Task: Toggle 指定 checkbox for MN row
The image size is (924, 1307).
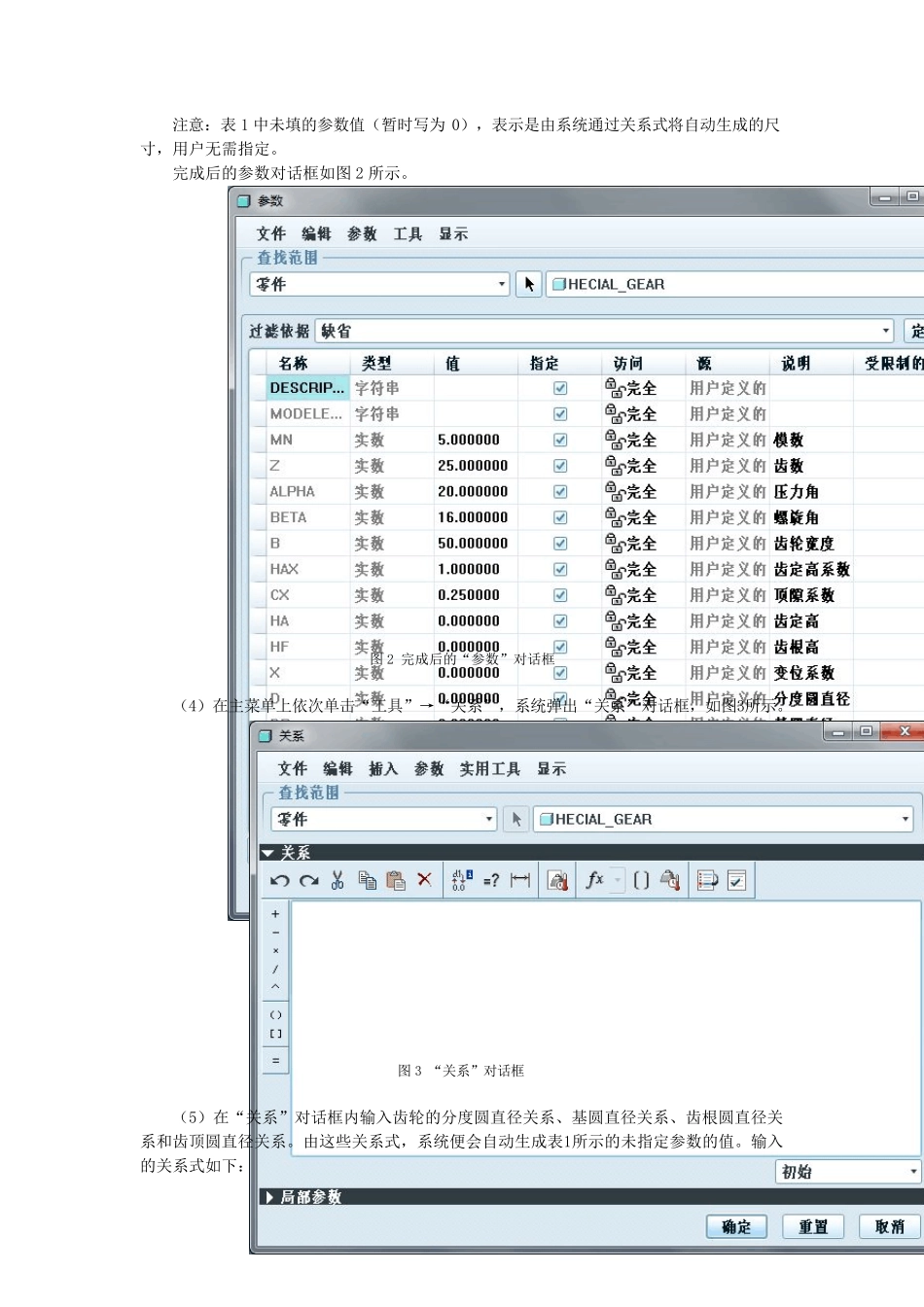Action: [560, 440]
